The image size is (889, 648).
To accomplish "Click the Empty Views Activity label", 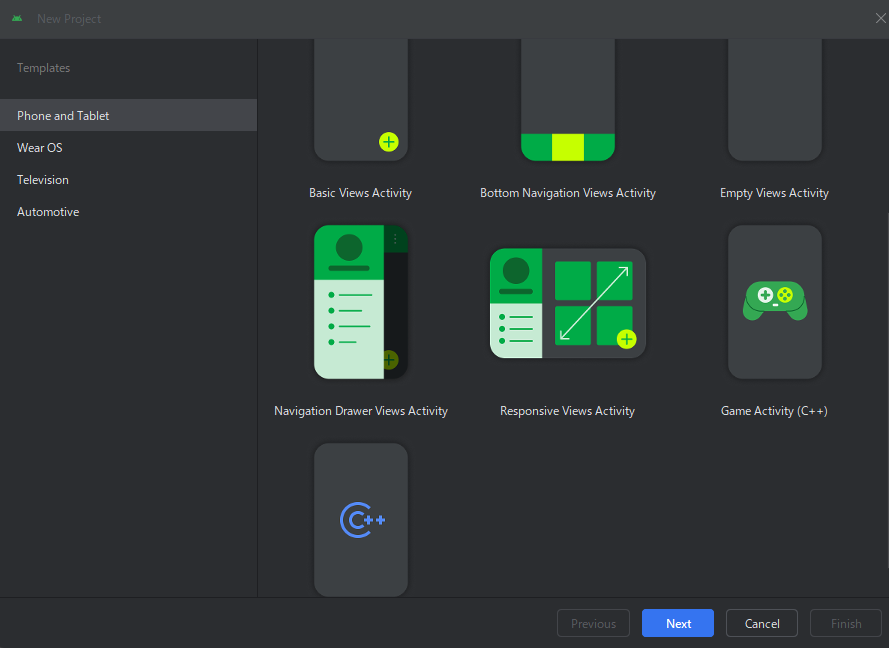I will pos(774,193).
